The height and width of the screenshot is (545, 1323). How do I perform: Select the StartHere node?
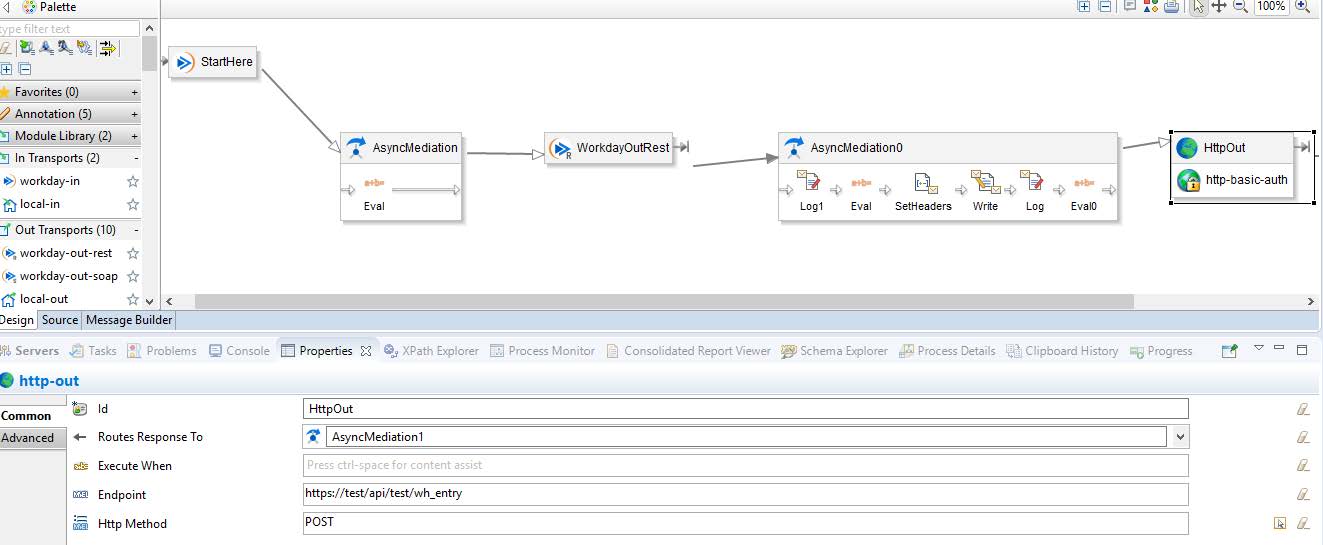(214, 62)
